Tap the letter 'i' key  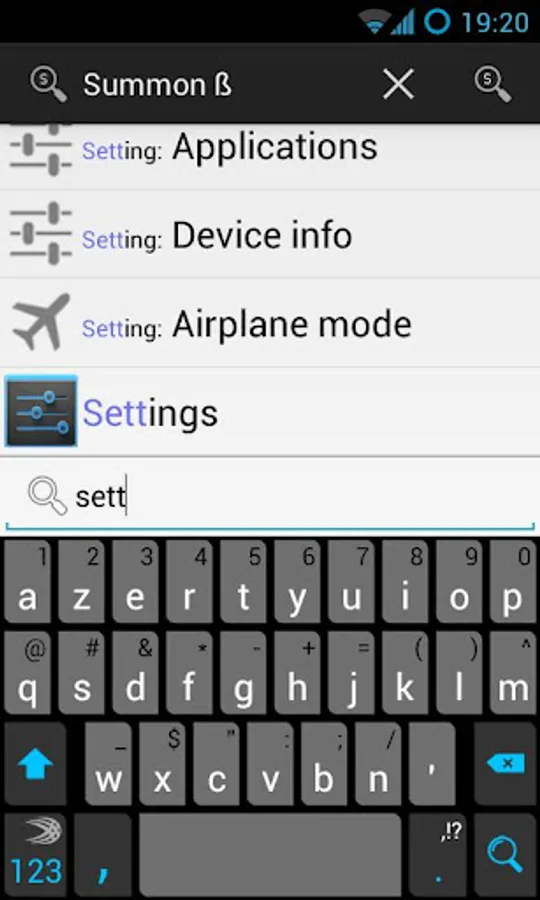click(x=405, y=582)
